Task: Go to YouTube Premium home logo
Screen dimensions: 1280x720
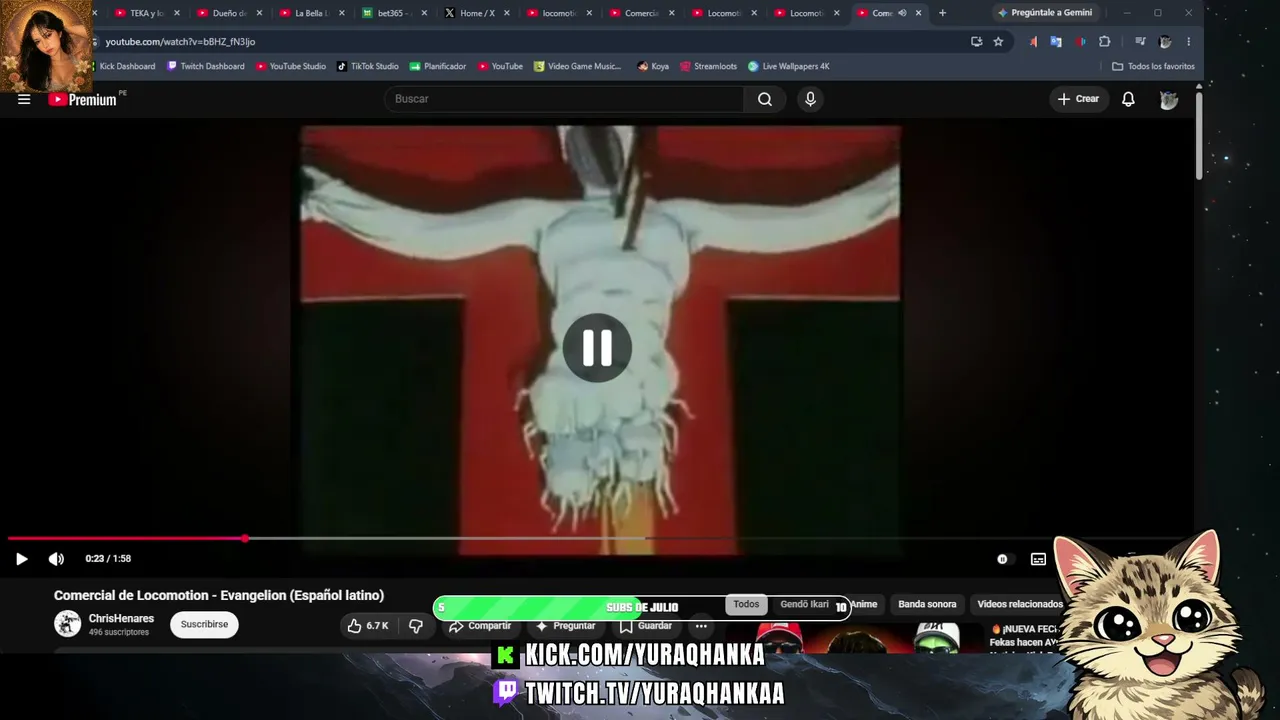Action: coord(83,99)
